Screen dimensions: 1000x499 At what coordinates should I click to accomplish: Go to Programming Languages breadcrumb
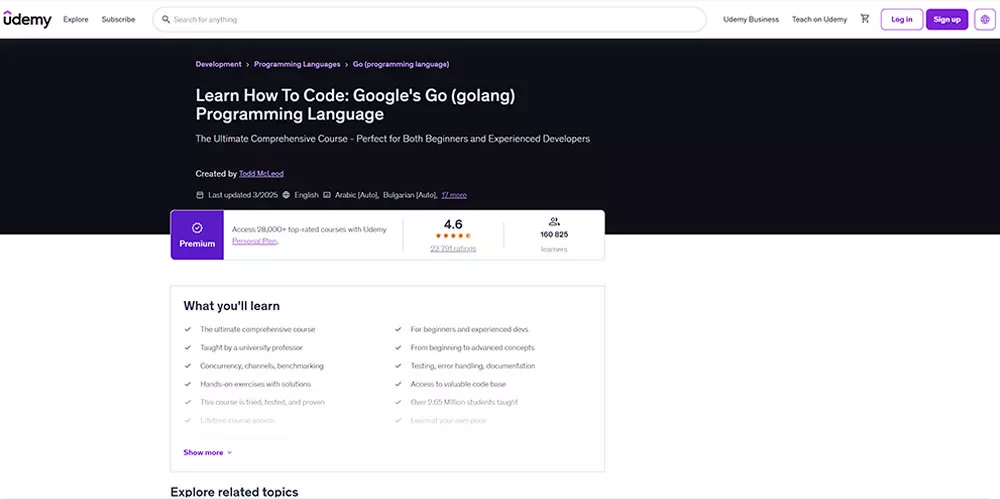click(297, 64)
